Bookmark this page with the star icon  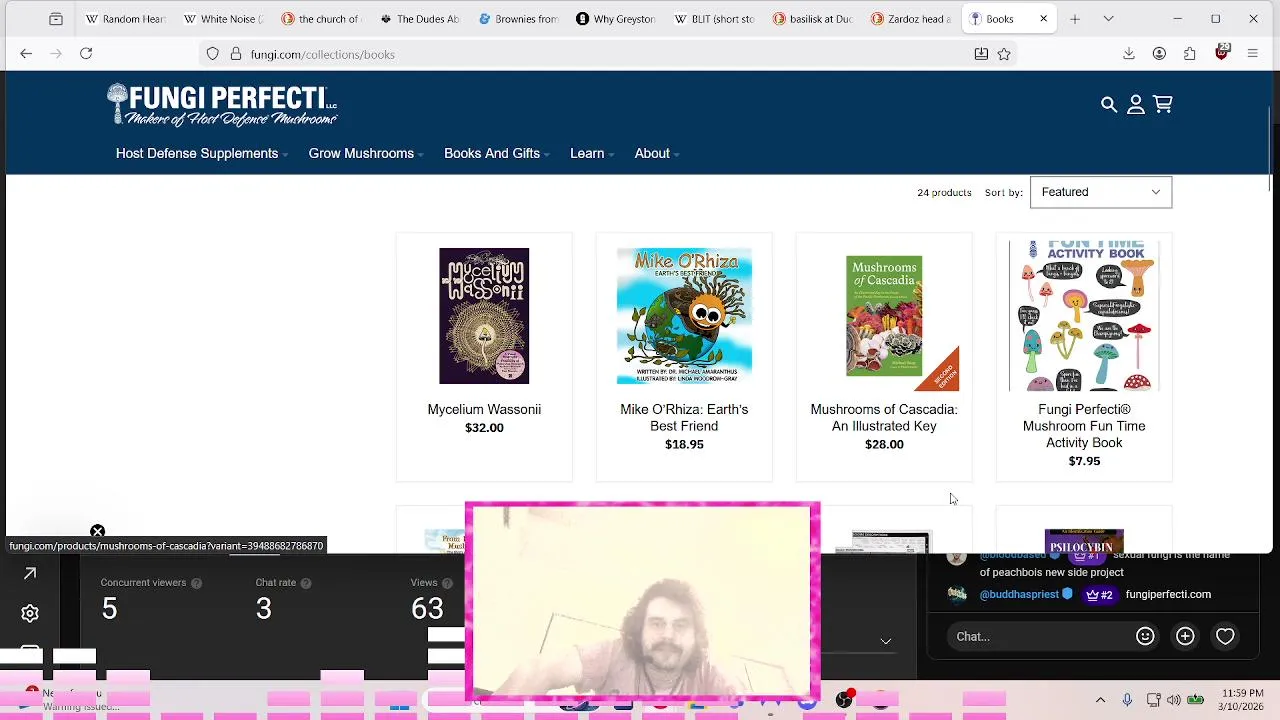[1004, 54]
